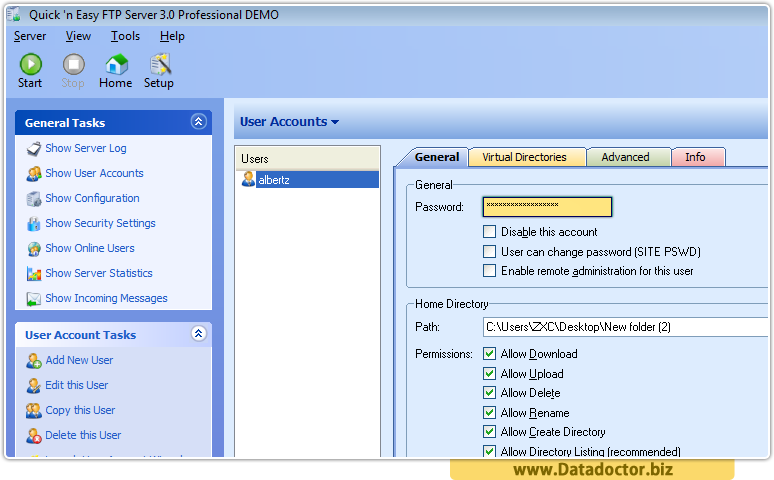Uncheck Allow Download permission
Screen dimensions: 774x480
pyautogui.click(x=489, y=354)
